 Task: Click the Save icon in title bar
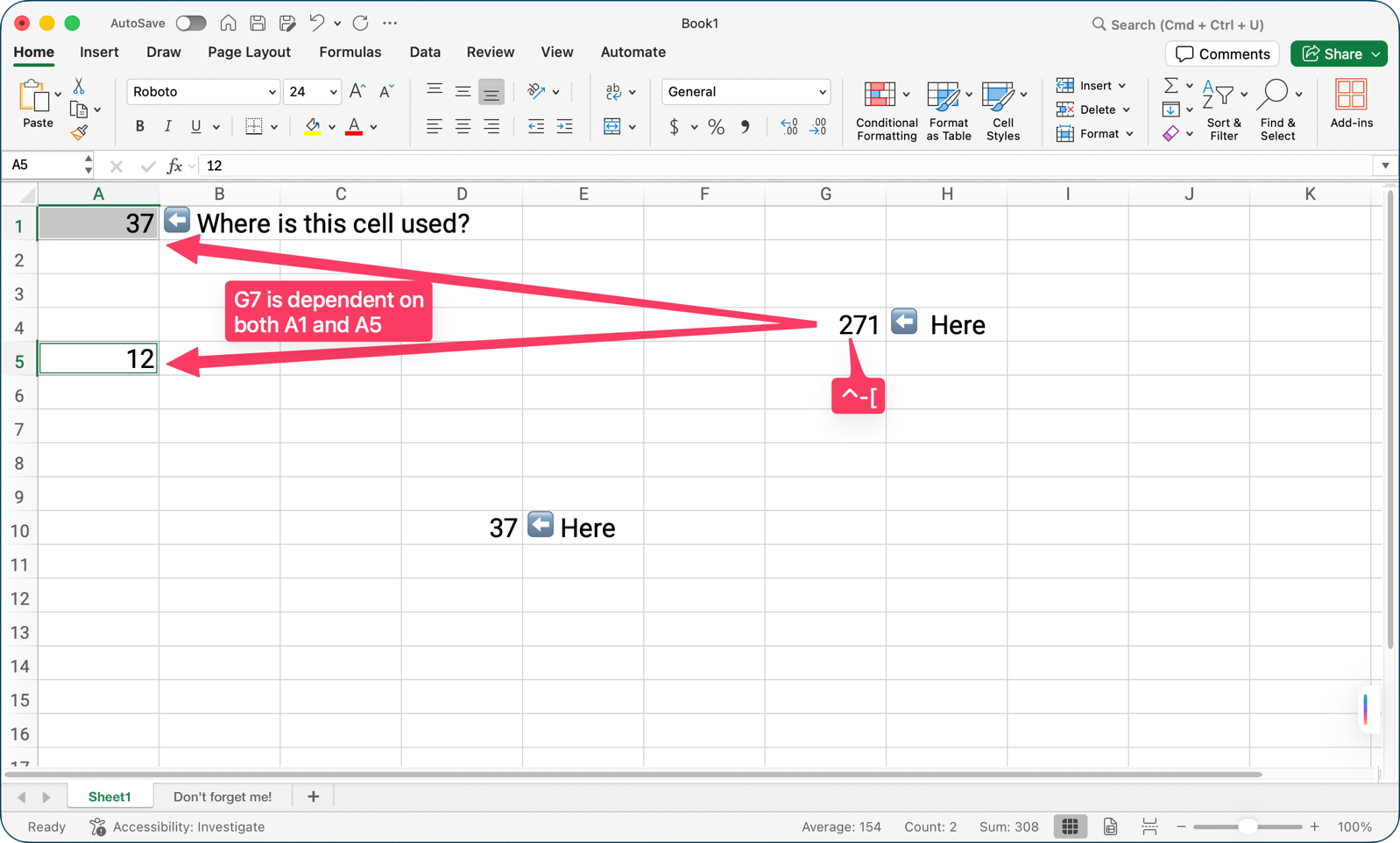point(258,24)
